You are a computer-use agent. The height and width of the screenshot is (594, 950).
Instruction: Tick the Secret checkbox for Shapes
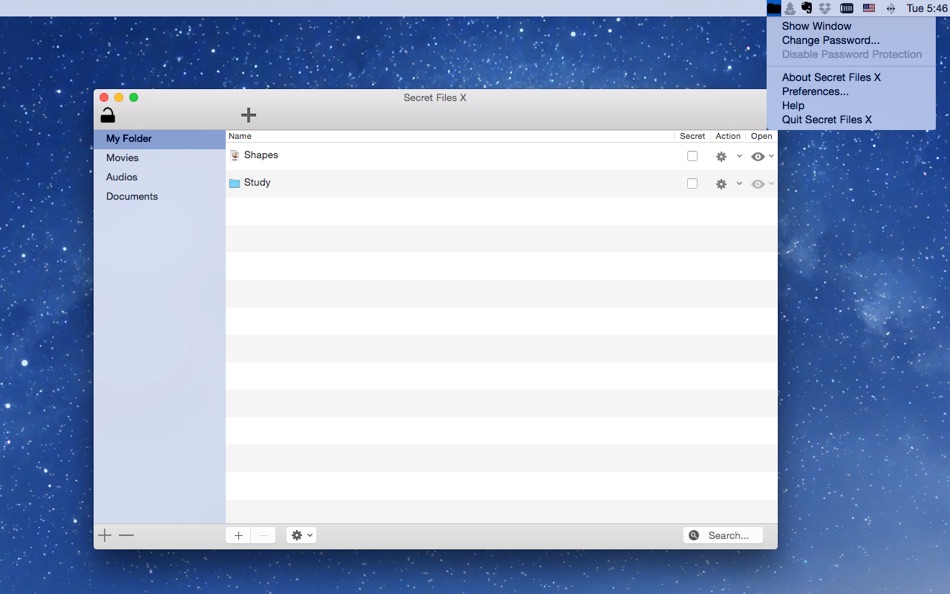(x=693, y=156)
